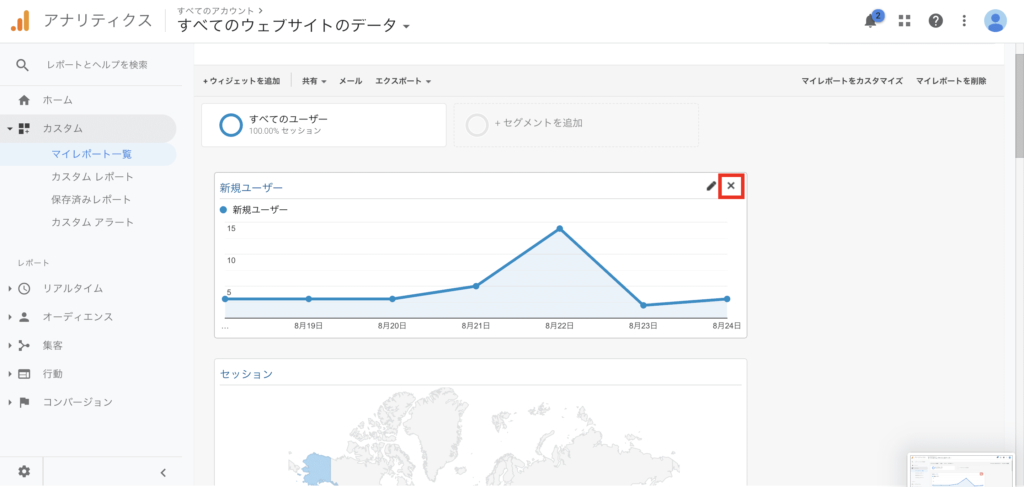The image size is (1024, 487).
Task: Click マイレポートを削除 link
Action: [x=950, y=81]
